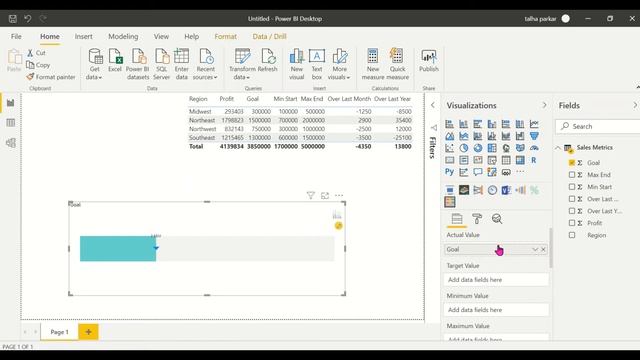This screenshot has width=640, height=360.
Task: Check the Min Start field
Action: click(572, 187)
